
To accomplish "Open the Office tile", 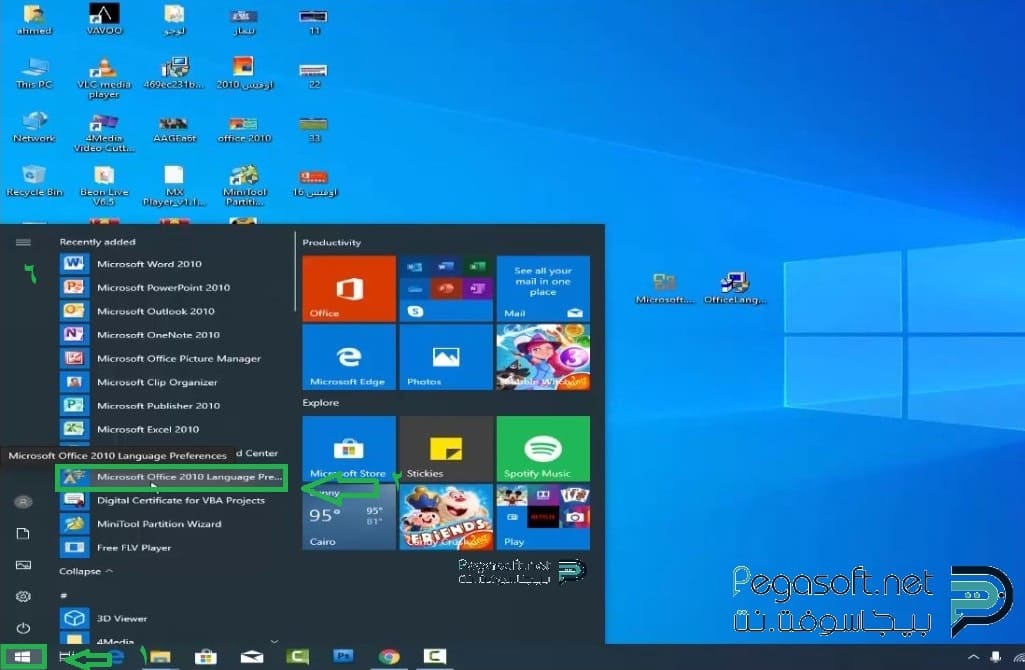I will click(349, 288).
